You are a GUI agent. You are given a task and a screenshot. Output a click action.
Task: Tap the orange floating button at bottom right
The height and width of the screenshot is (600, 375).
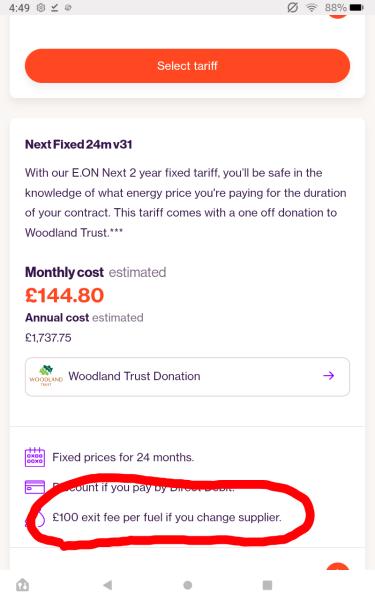point(338,566)
